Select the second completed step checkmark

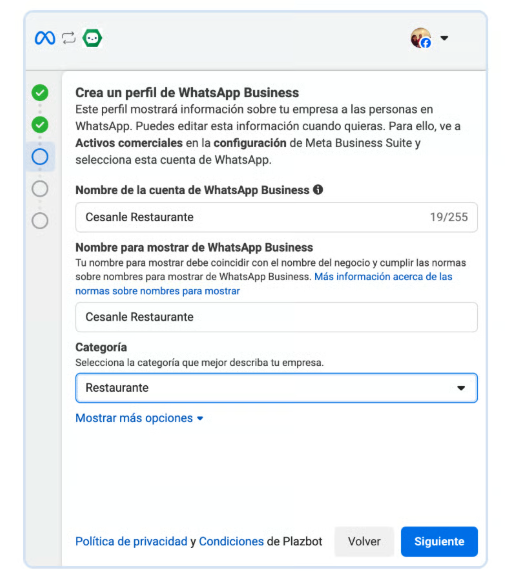tap(40, 124)
